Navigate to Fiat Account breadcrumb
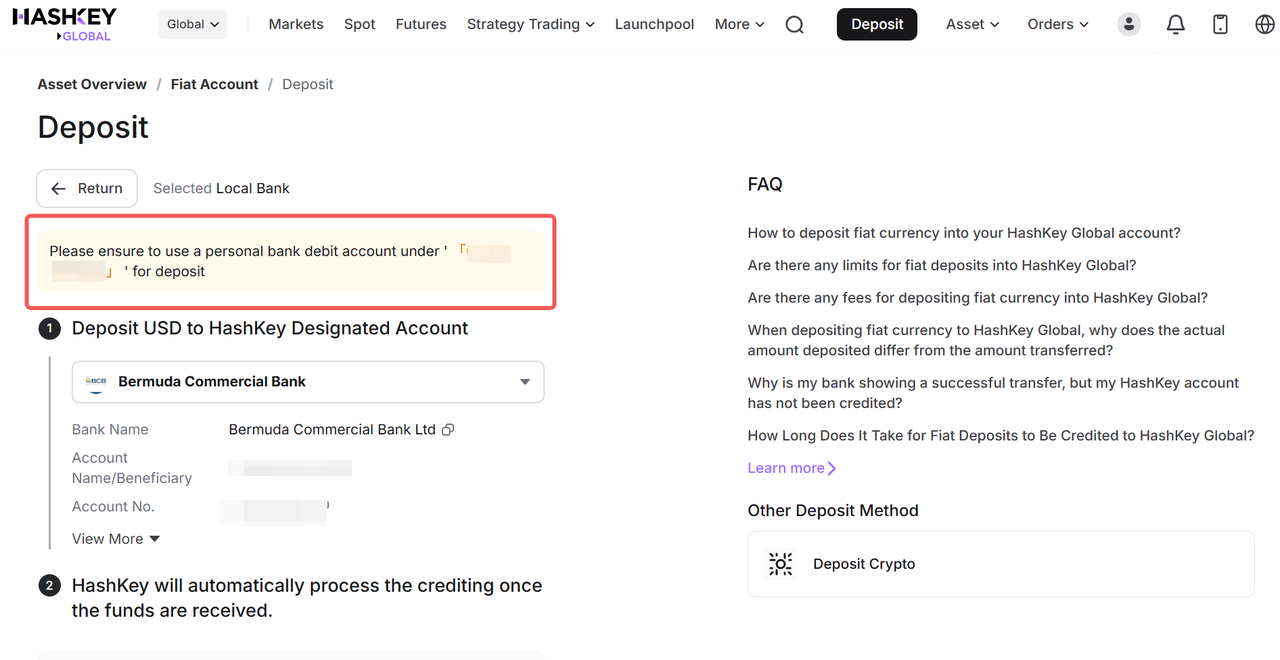The height and width of the screenshot is (660, 1280). tap(214, 84)
